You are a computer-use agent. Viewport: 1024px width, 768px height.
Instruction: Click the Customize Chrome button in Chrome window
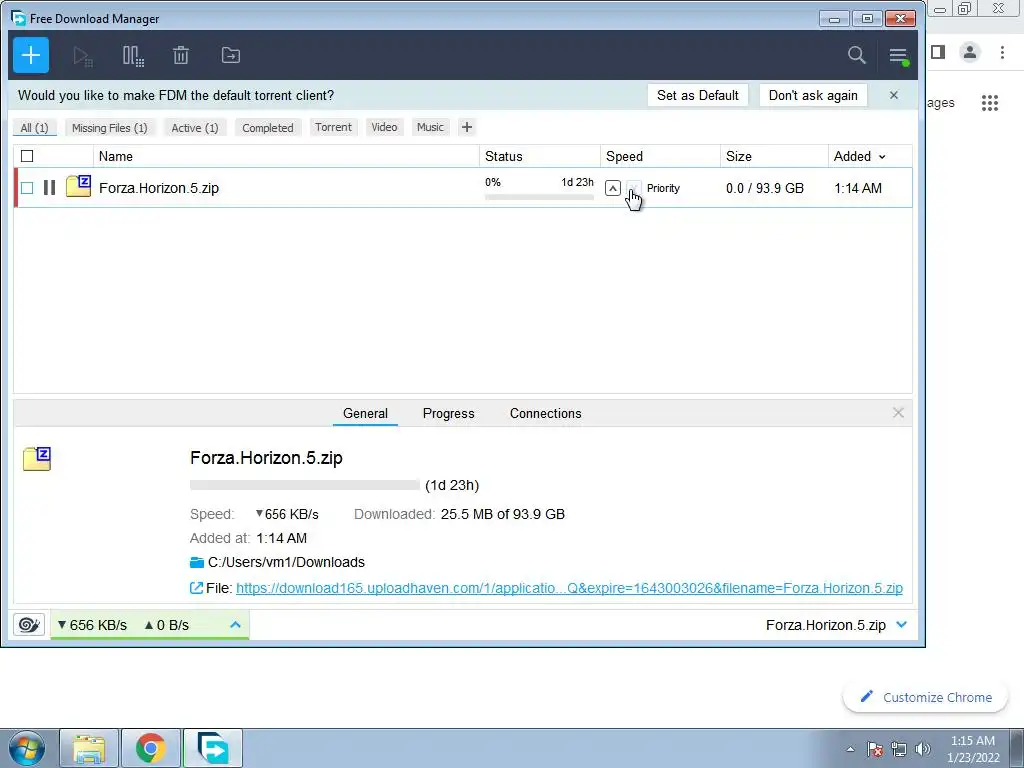[x=926, y=697]
